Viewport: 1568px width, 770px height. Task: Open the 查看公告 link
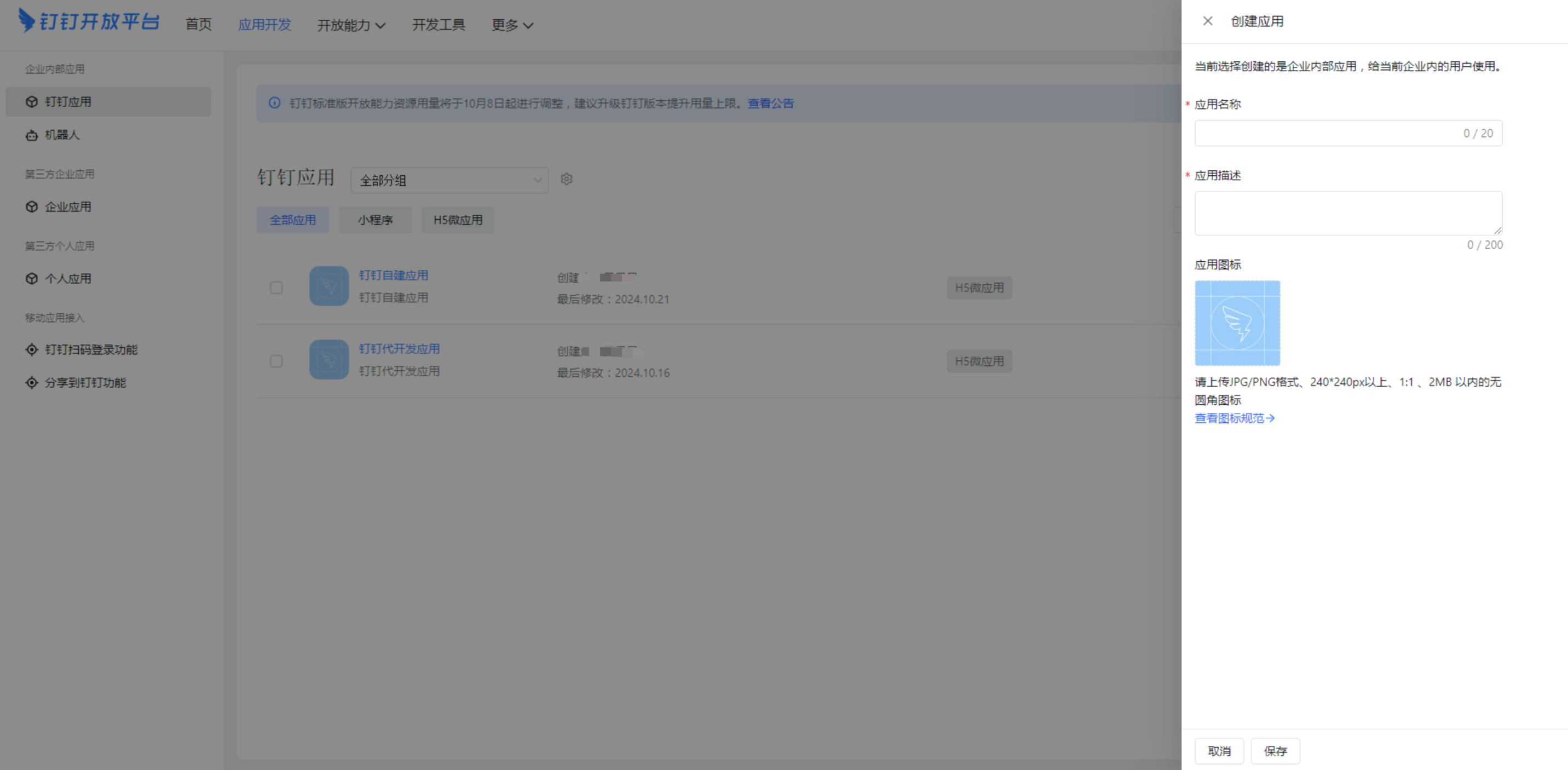(771, 103)
